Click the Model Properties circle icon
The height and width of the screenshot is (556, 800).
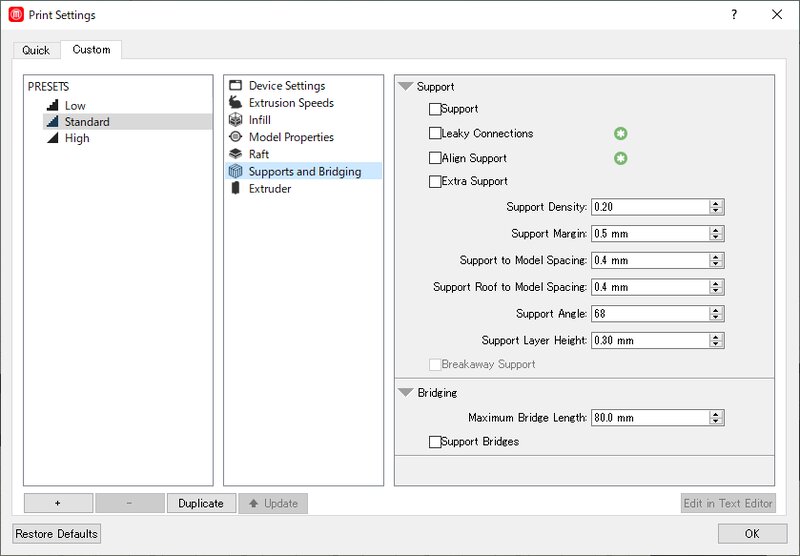235,137
